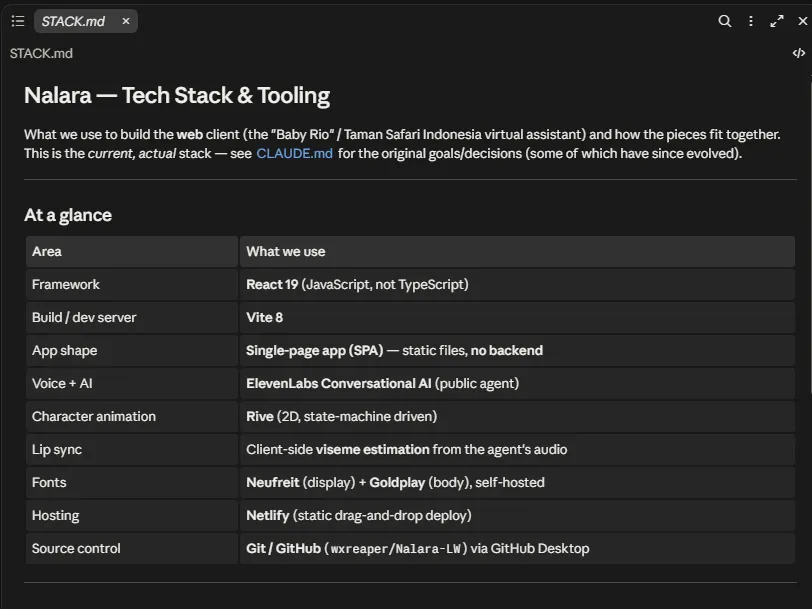Click 'Single-page app (SPA)' text
812x609 pixels.
(x=314, y=351)
